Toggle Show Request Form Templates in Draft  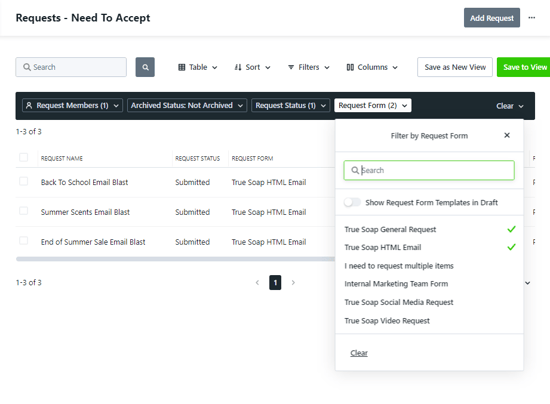click(x=352, y=202)
